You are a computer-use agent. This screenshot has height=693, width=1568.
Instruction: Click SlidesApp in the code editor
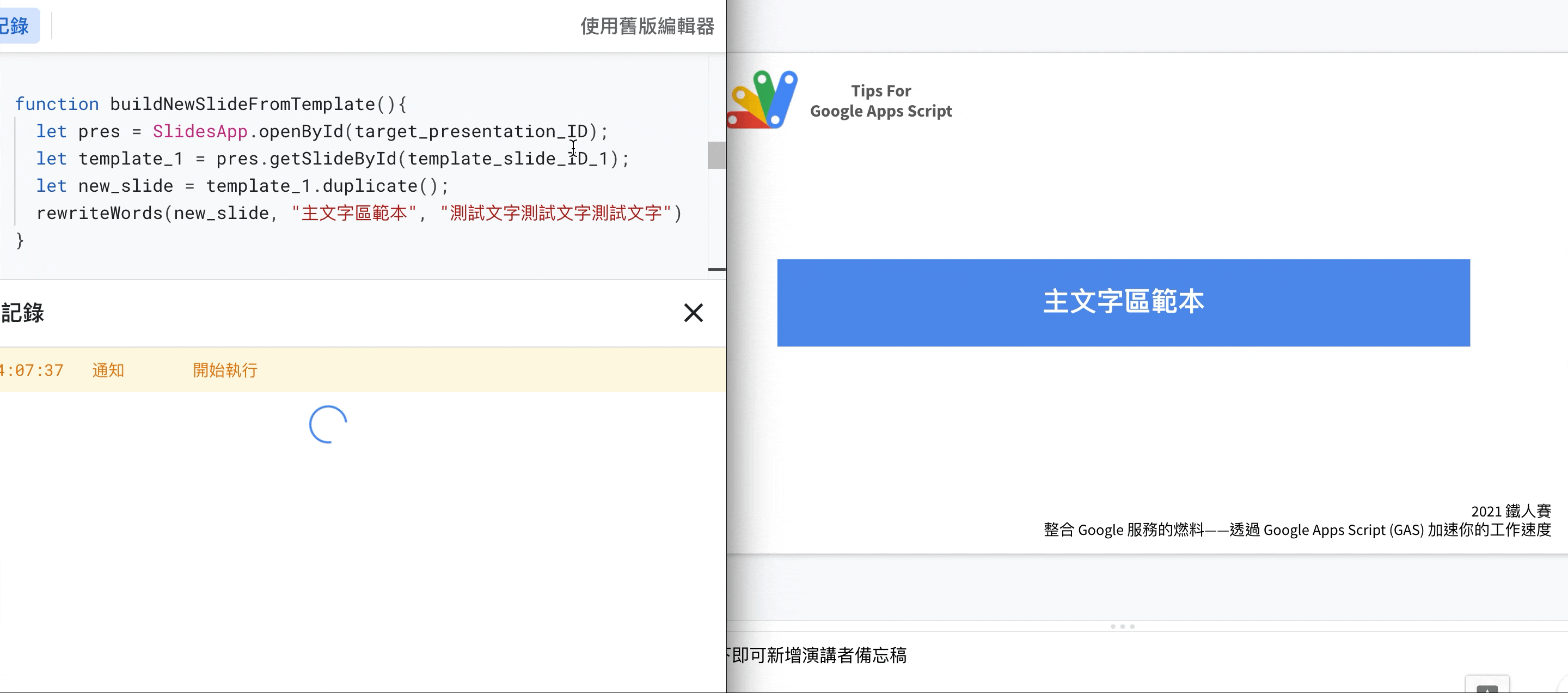200,131
